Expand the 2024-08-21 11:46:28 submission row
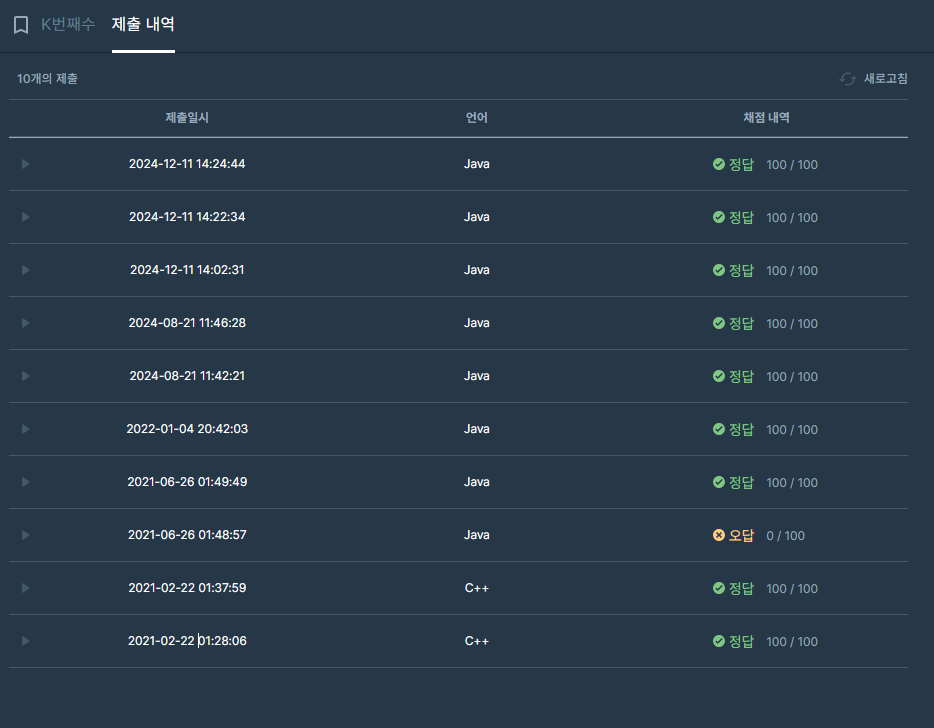Screen dimensions: 934x728 (x=26, y=323)
